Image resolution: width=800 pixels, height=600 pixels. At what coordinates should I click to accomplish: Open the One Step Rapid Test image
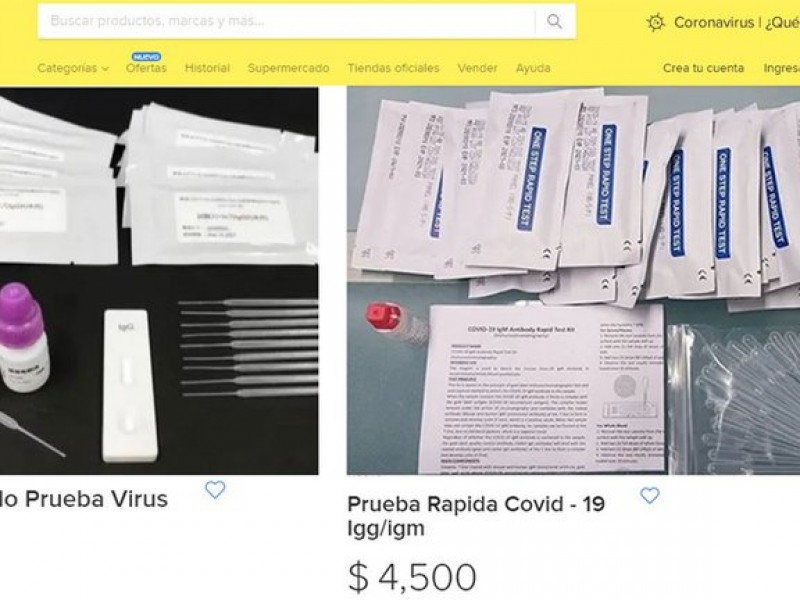pyautogui.click(x=573, y=281)
